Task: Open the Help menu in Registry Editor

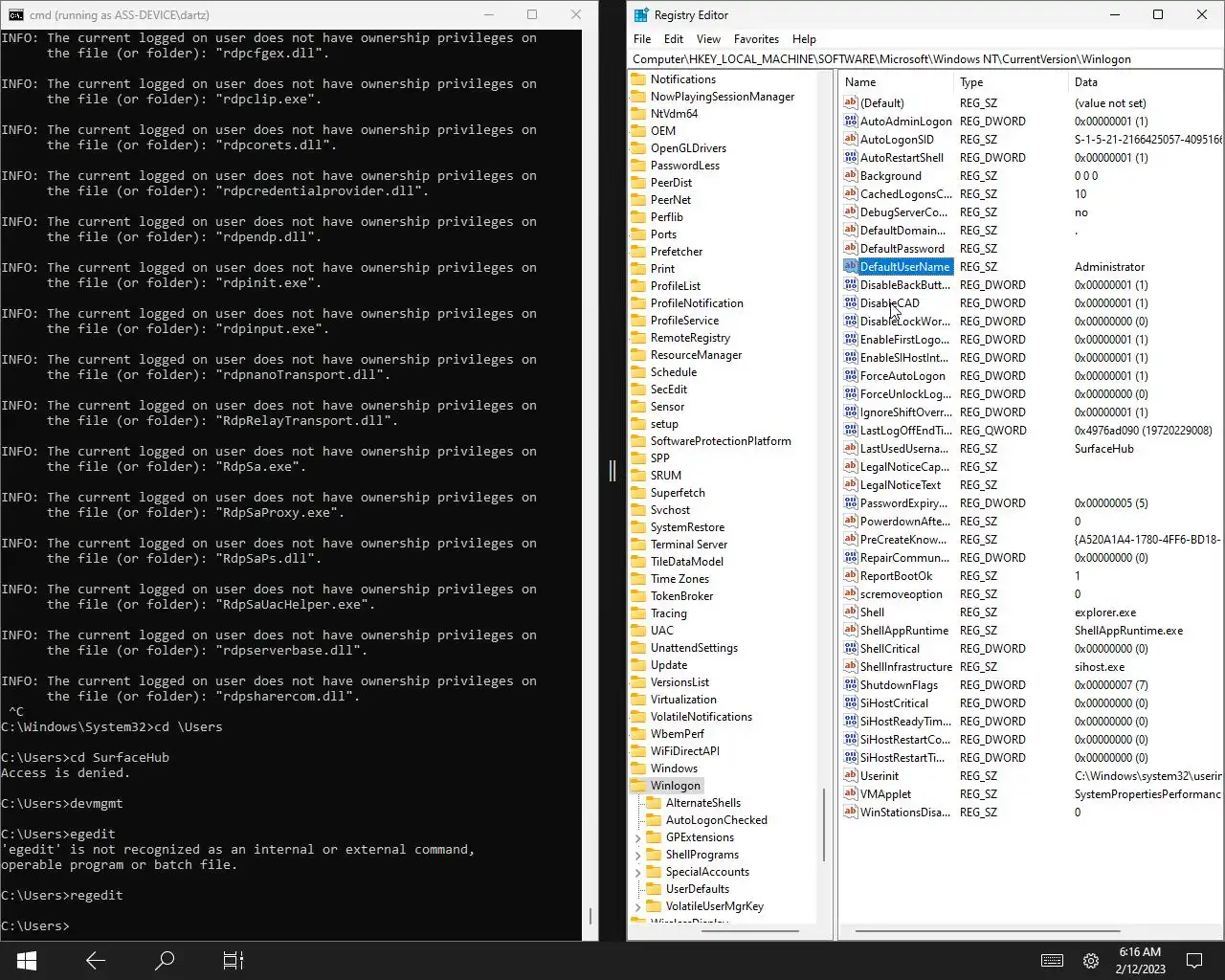Action: click(x=804, y=39)
